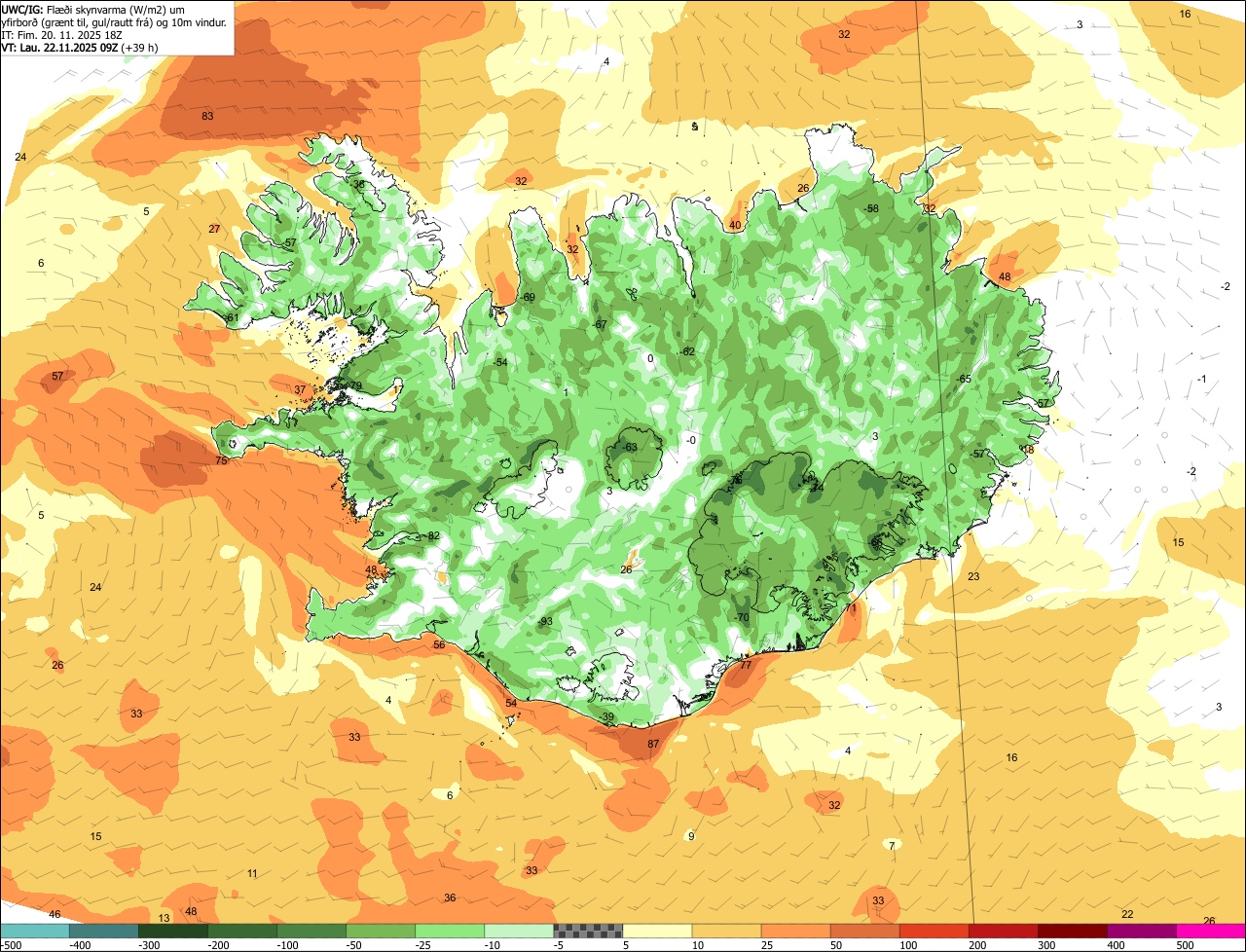The image size is (1246, 952).
Task: Click the map value 13 near the bottom left
Action: pyautogui.click(x=165, y=918)
